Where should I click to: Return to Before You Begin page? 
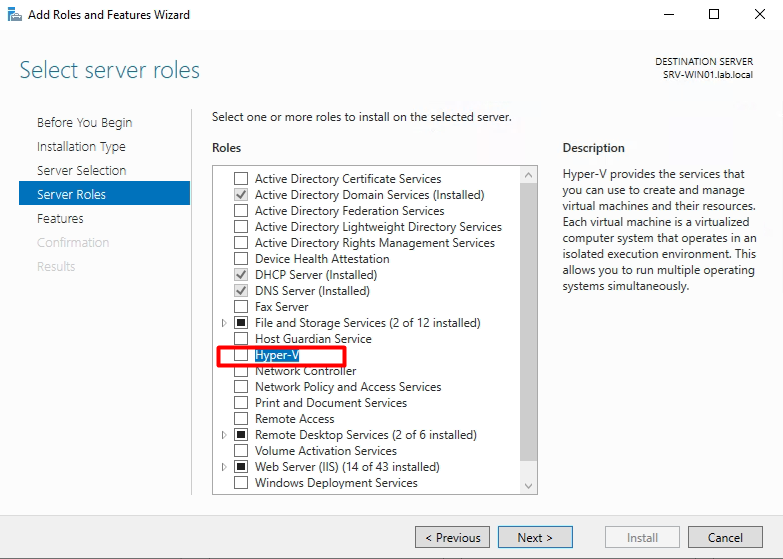(84, 122)
